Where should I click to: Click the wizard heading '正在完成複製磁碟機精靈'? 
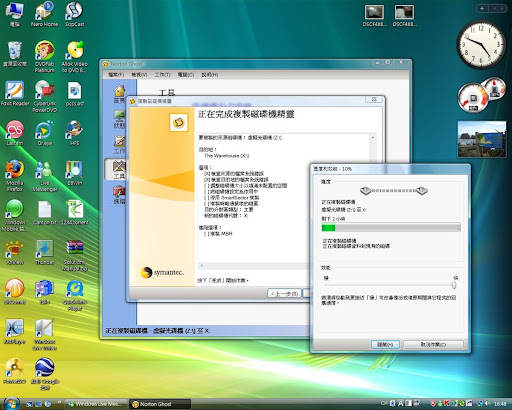246,114
